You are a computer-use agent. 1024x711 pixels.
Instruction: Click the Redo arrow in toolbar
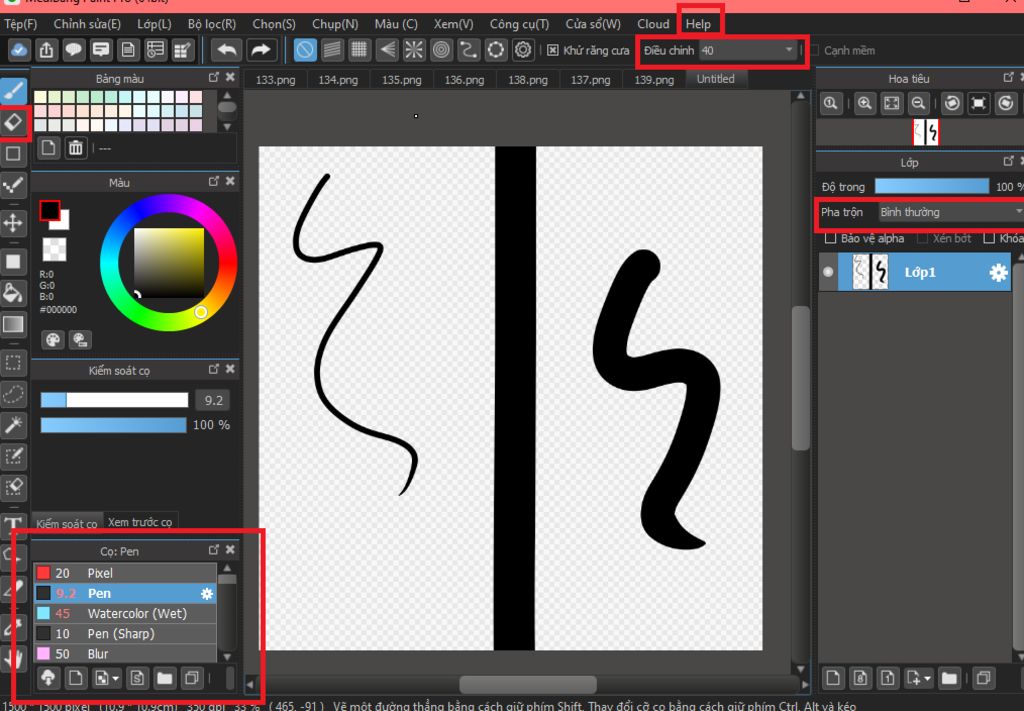click(261, 50)
